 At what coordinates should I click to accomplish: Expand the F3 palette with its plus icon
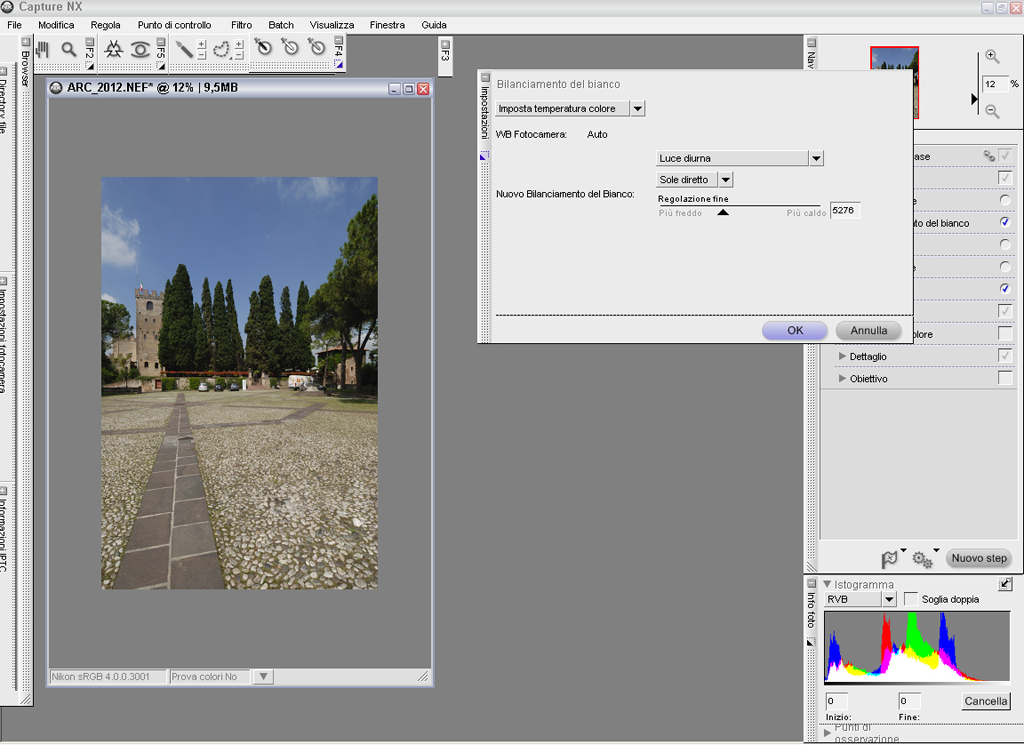click(445, 44)
